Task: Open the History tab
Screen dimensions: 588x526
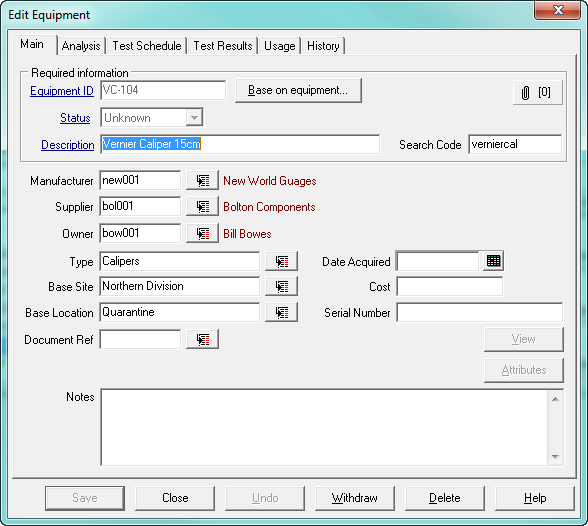Action: pos(323,46)
